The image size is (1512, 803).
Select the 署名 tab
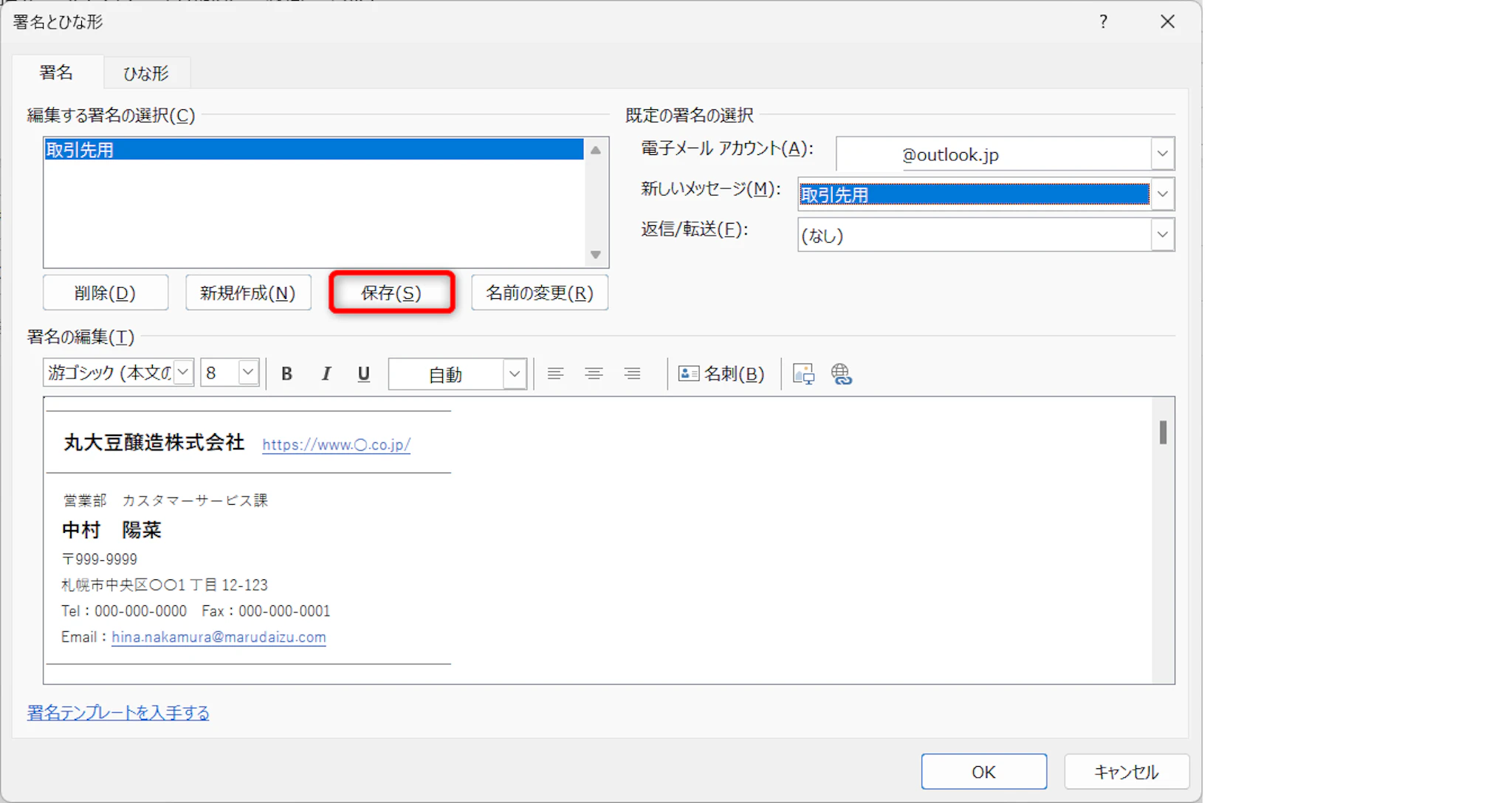coord(56,72)
